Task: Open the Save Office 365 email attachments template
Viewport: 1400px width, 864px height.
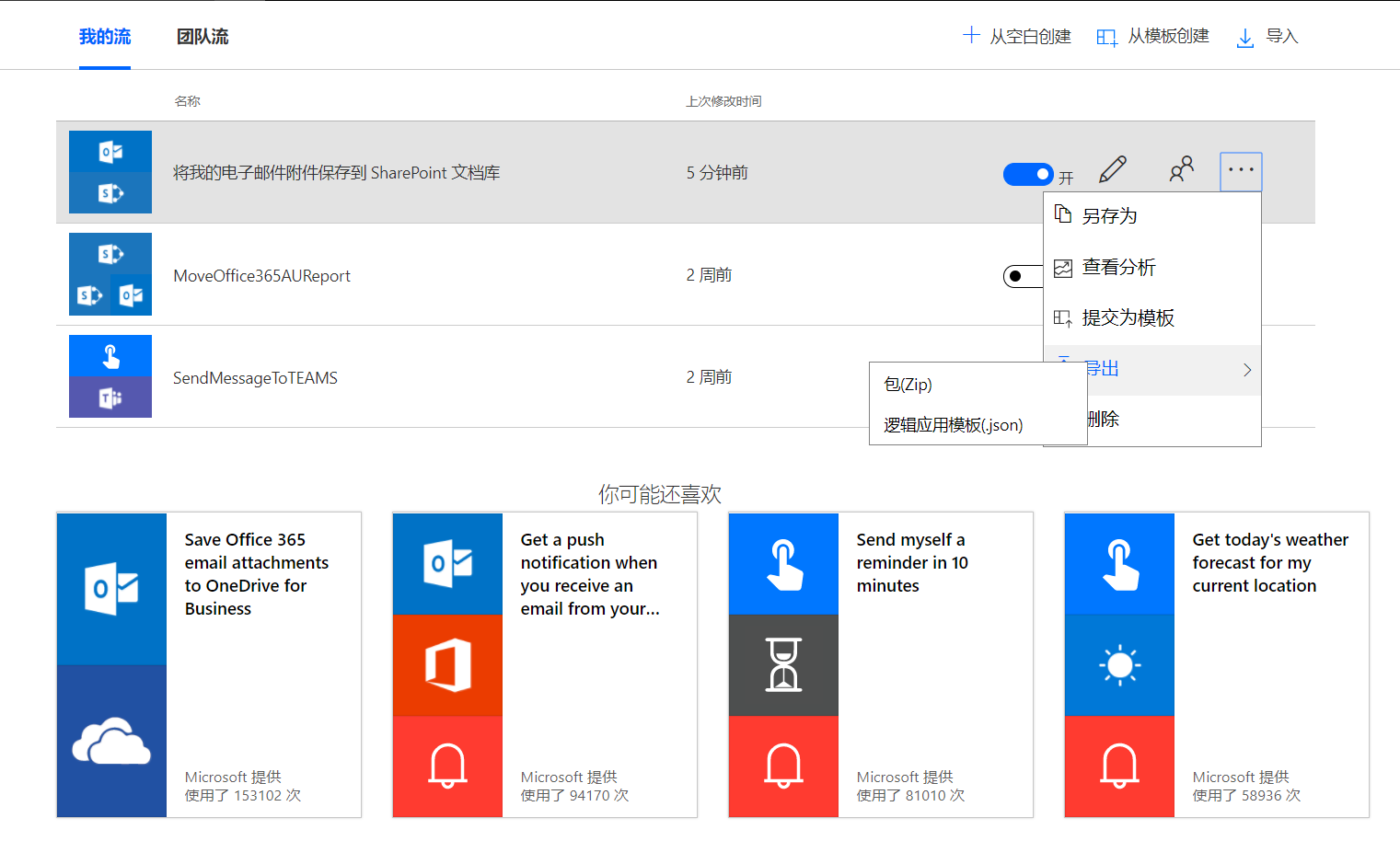Action: 209,664
